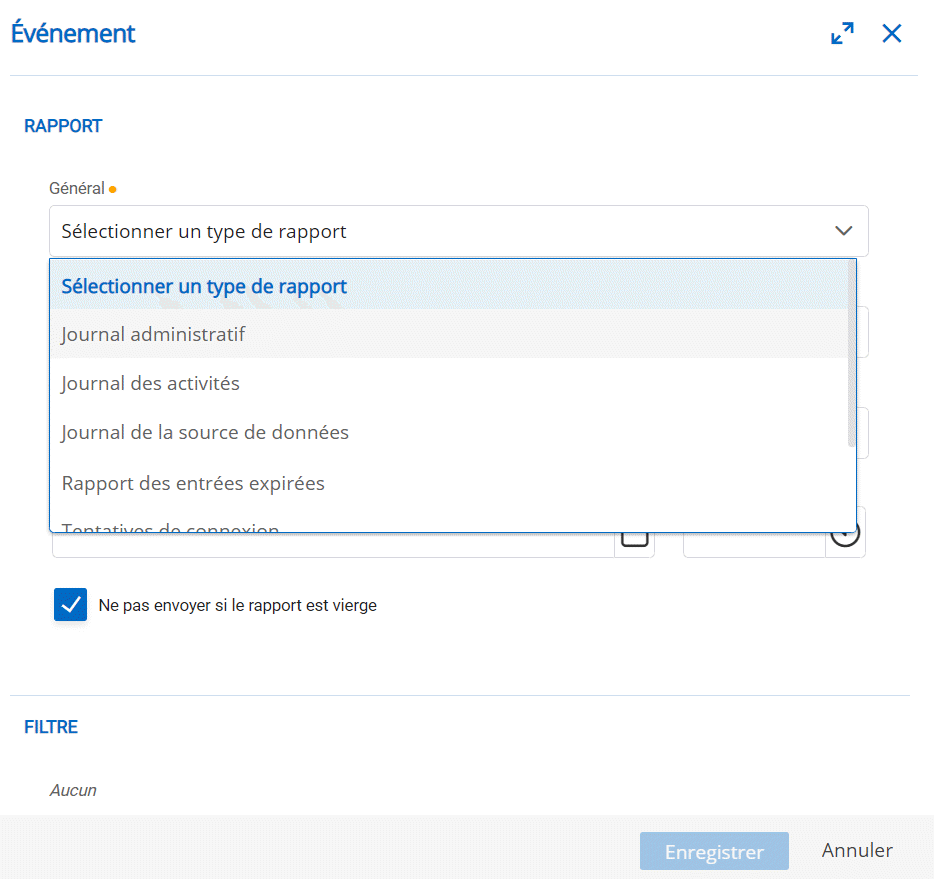Uncheck 'Ne pas envoyer si le rapport est vierge'

[71, 605]
